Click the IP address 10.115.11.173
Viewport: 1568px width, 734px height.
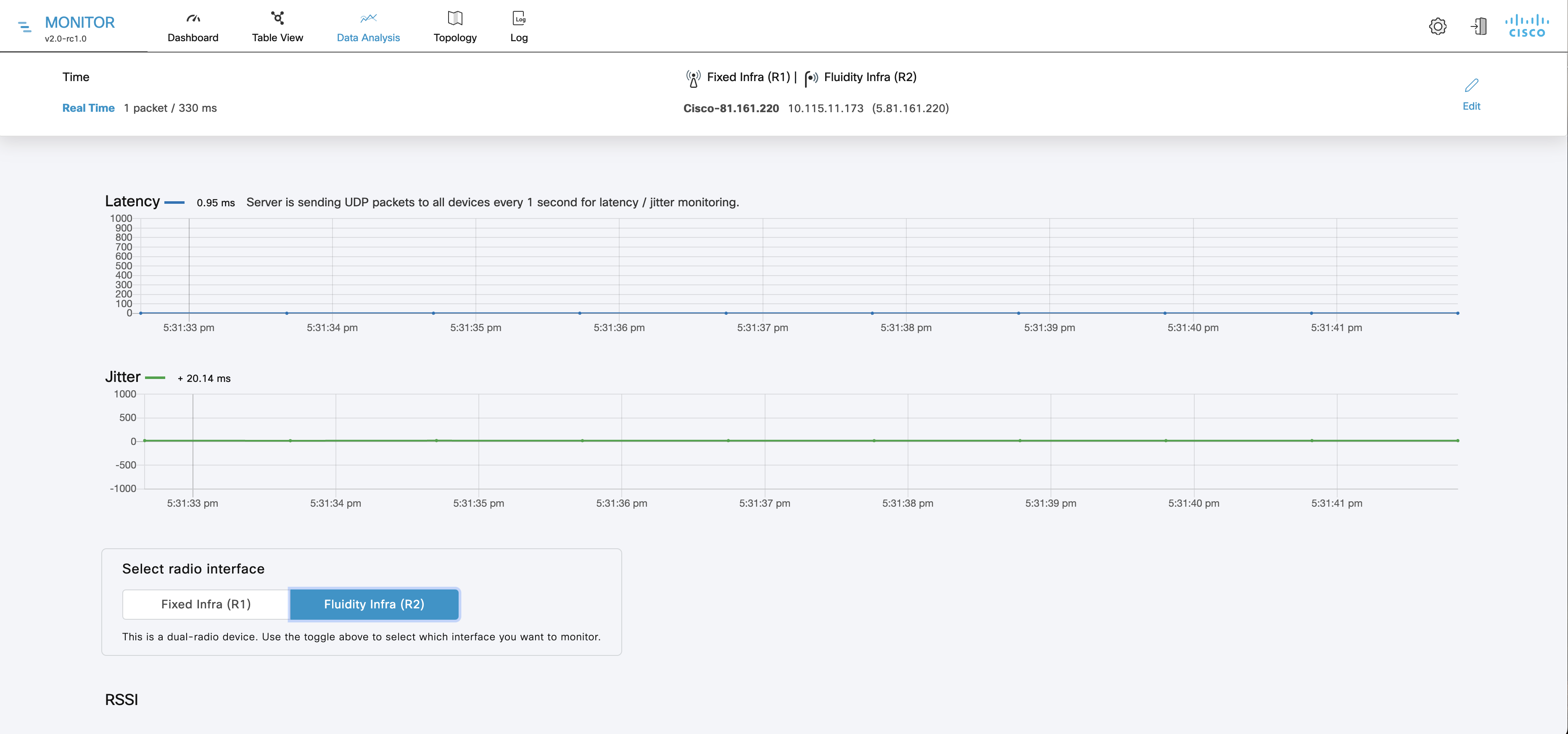(x=825, y=108)
